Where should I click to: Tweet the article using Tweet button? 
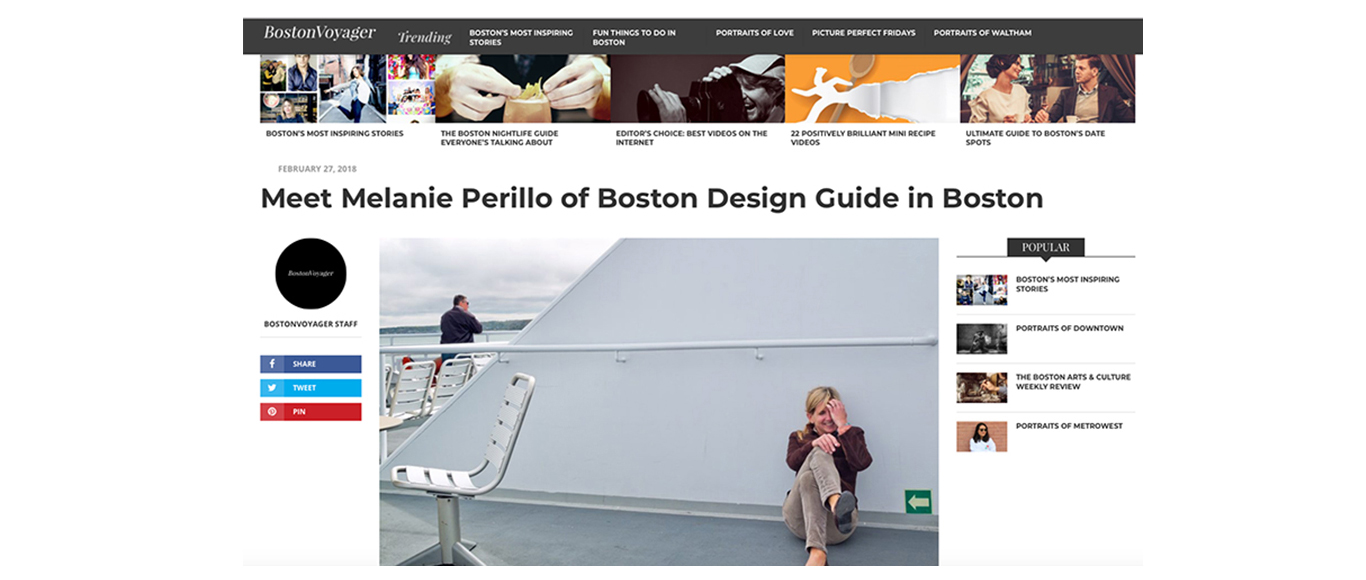tap(310, 388)
